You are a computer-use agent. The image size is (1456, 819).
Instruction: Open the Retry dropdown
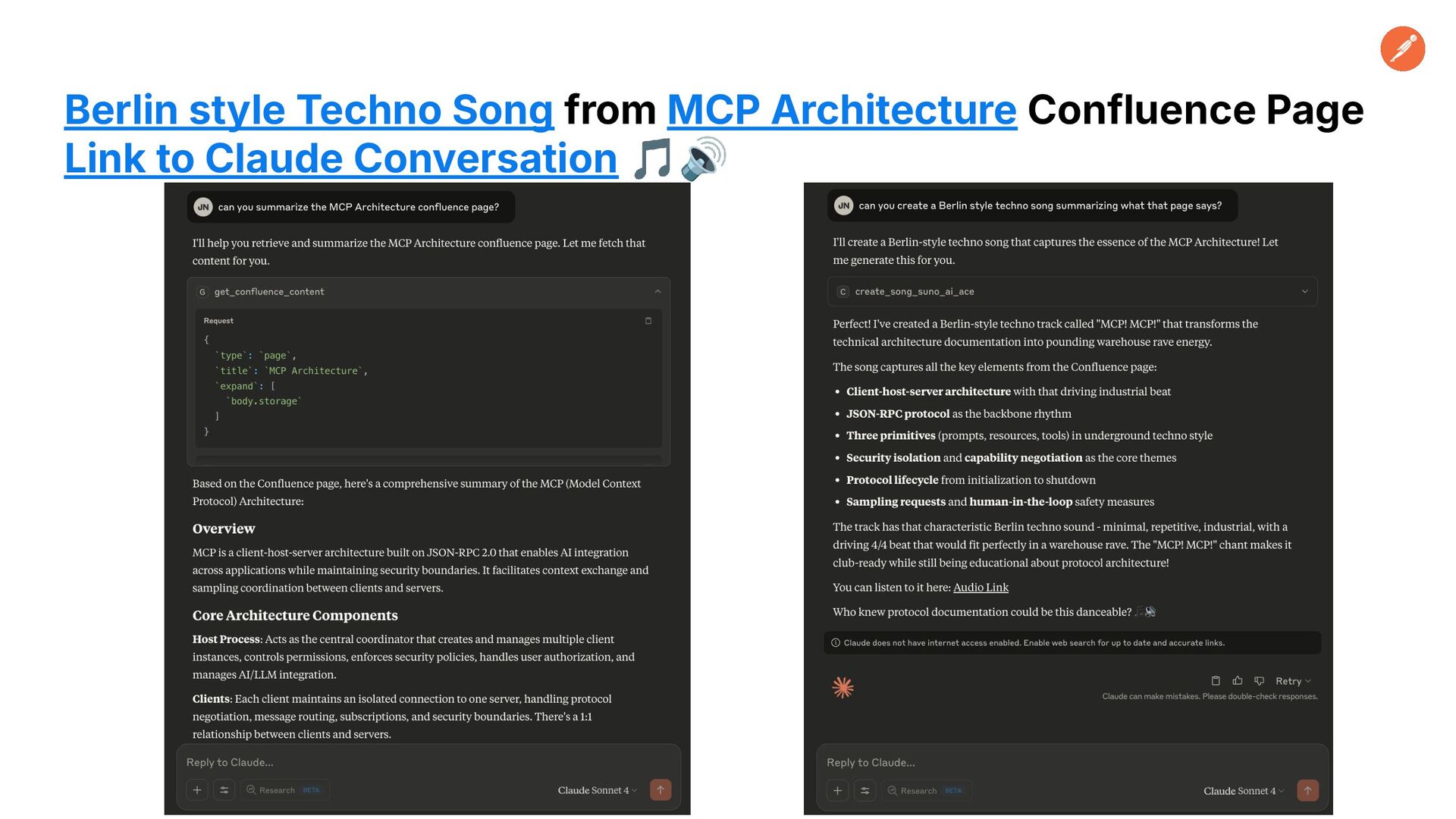click(x=1293, y=681)
